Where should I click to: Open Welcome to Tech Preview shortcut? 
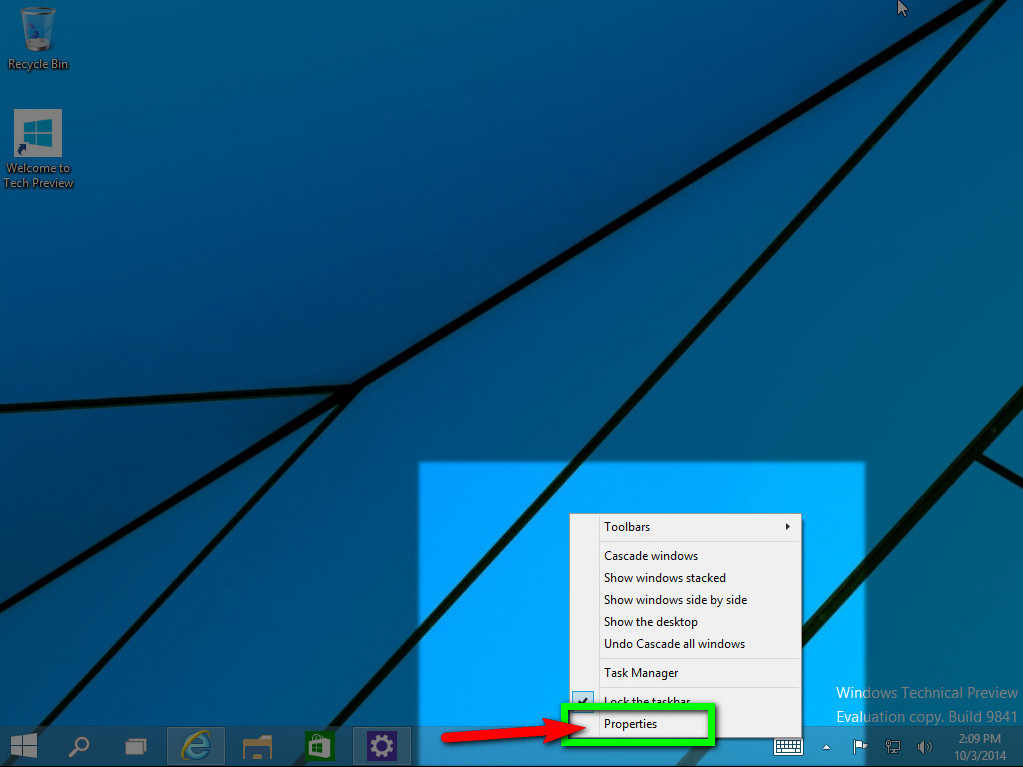click(38, 149)
